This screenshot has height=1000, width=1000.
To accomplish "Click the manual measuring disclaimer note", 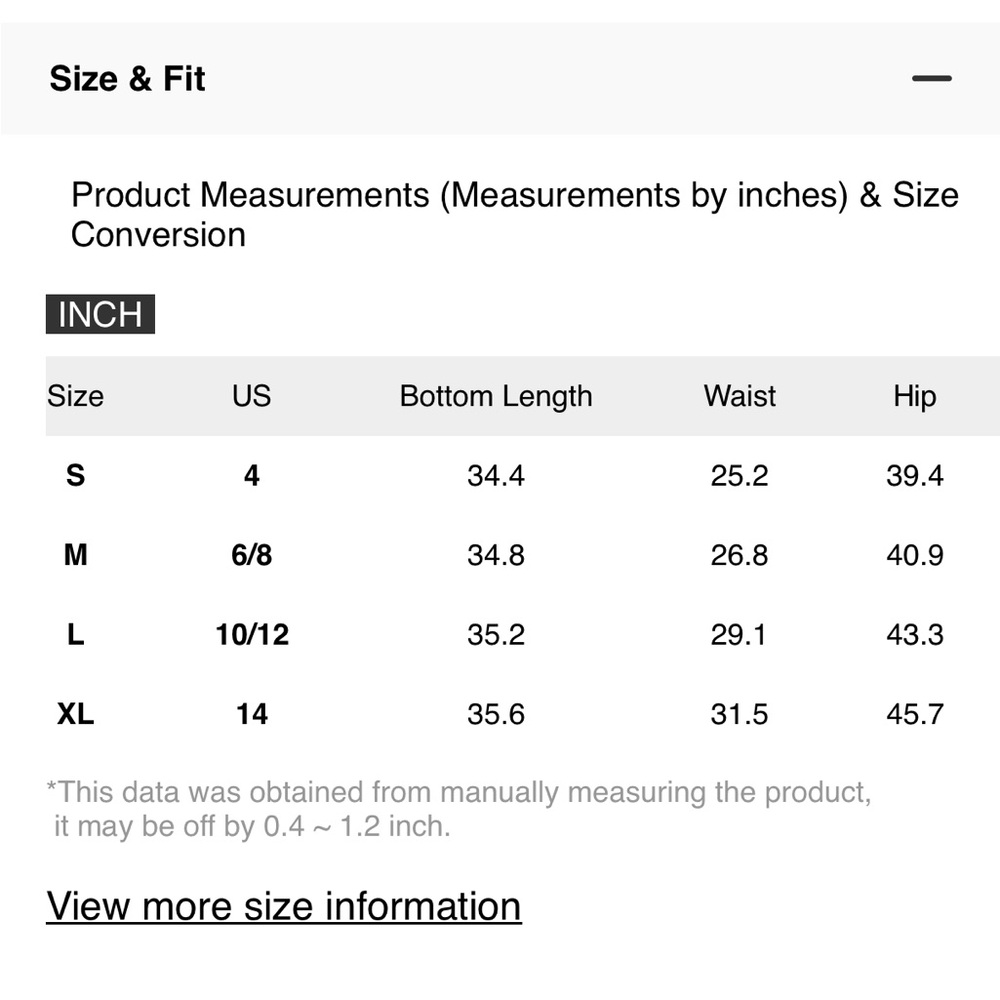I will pyautogui.click(x=458, y=809).
